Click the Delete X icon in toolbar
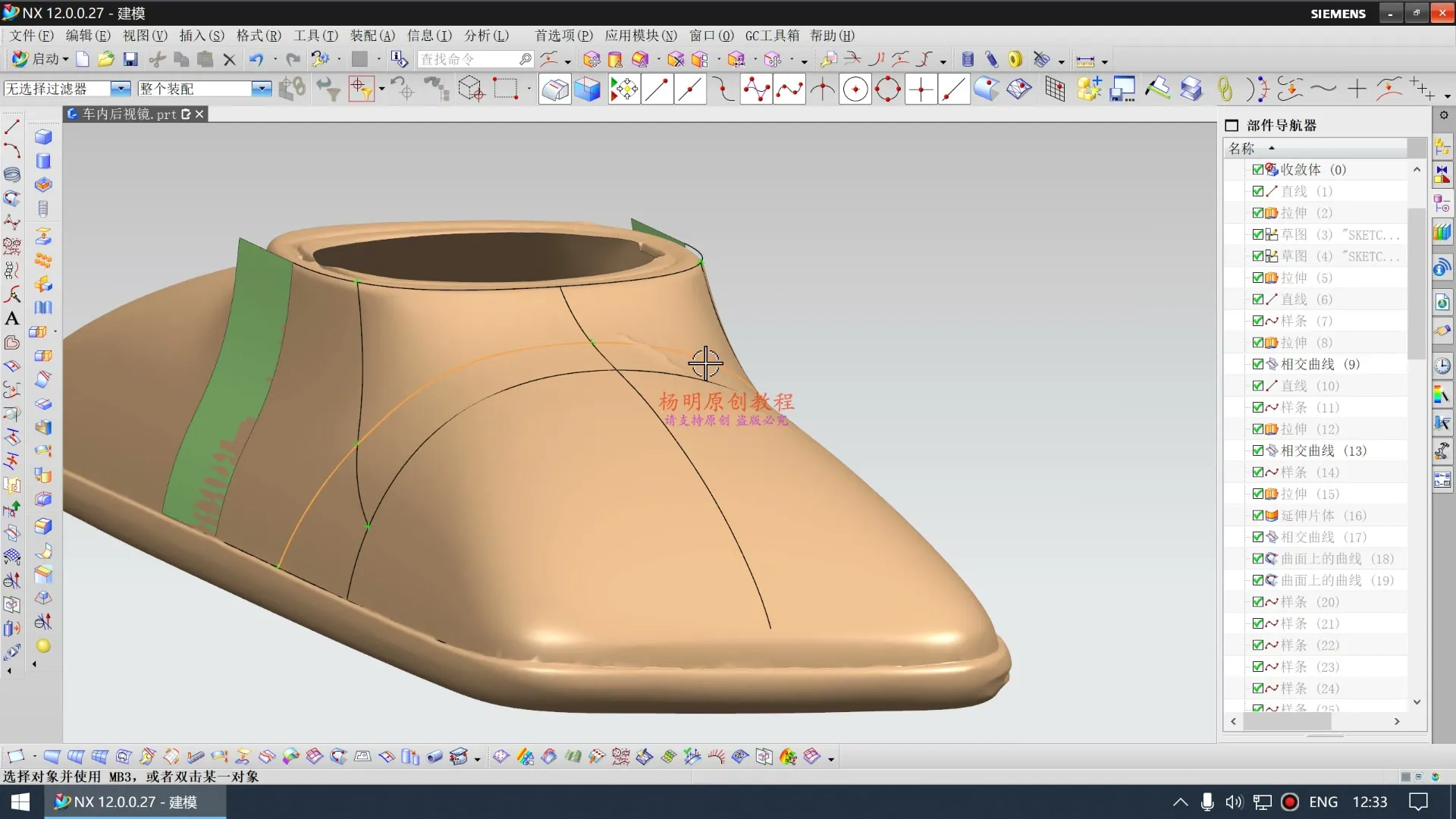 (x=230, y=60)
